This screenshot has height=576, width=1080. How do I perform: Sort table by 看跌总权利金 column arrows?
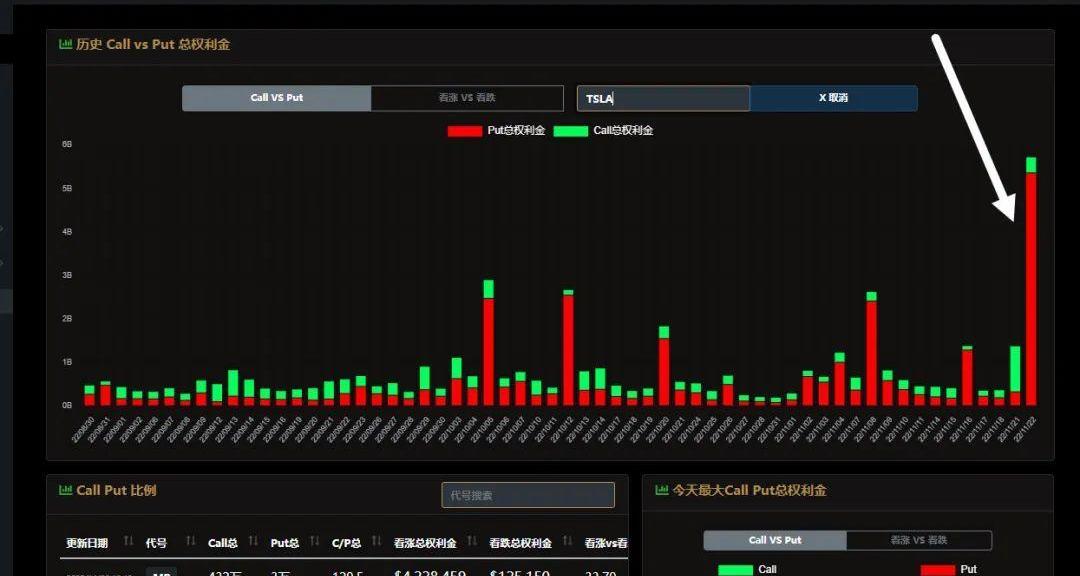[x=566, y=543]
